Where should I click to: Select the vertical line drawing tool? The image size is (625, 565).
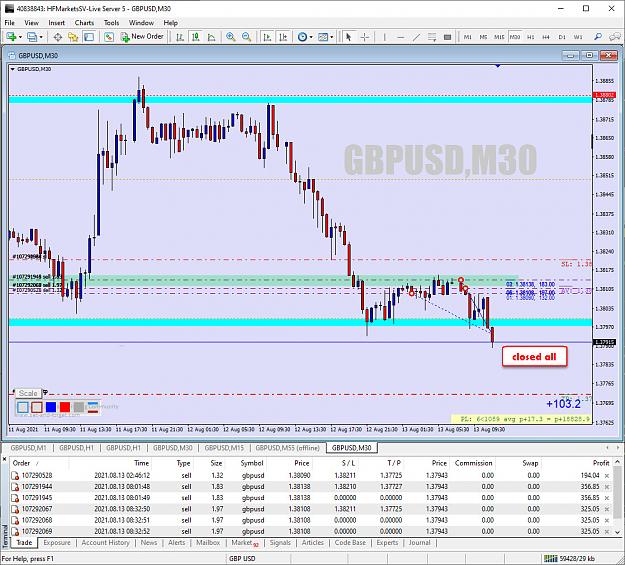384,37
